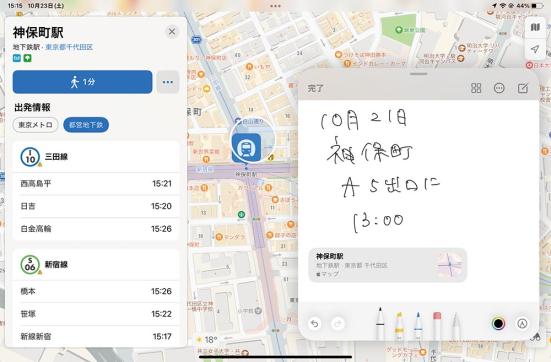
Task: Tap 完了 in the Quick Note
Action: pos(315,89)
